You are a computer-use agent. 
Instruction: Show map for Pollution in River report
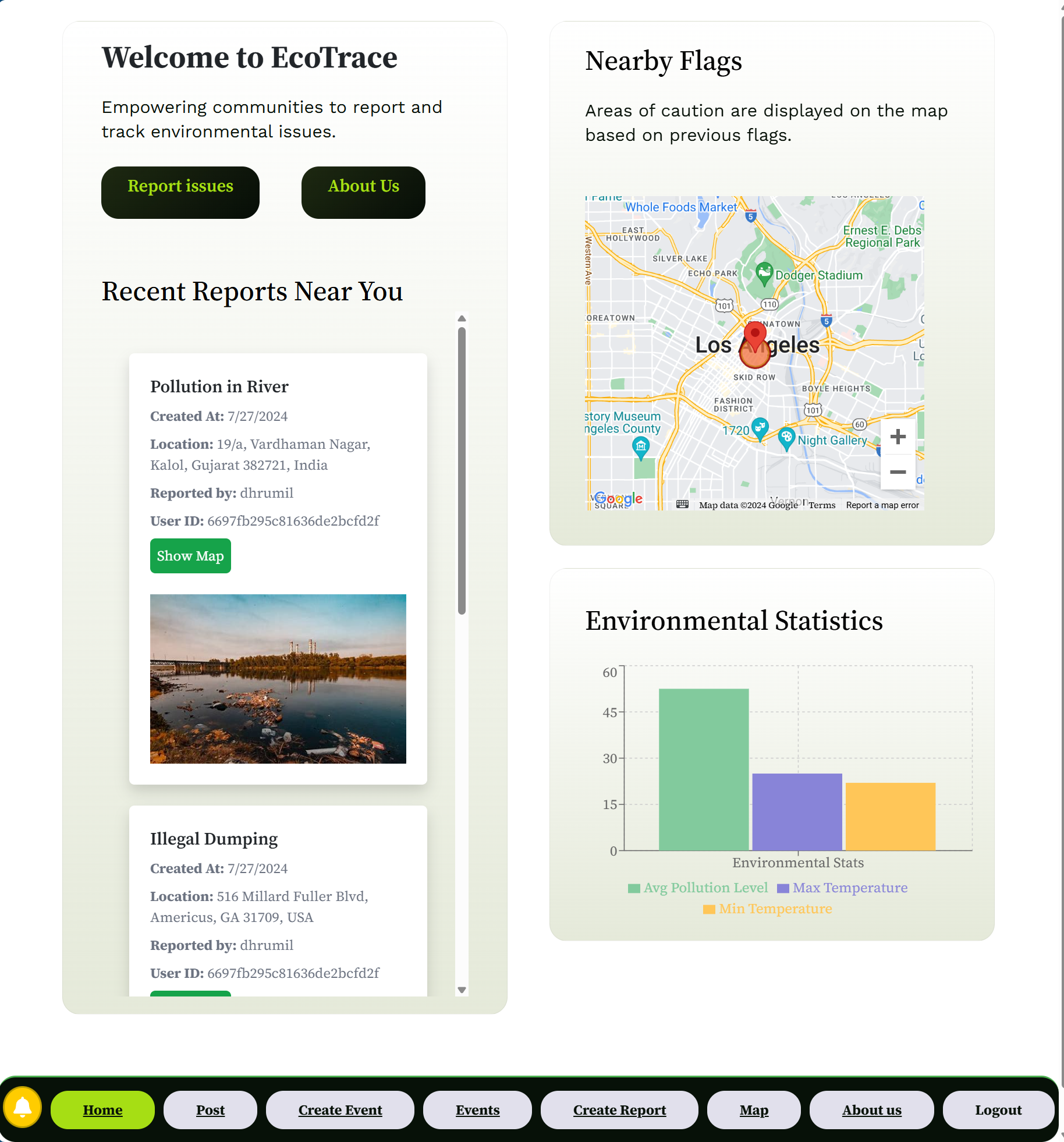[190, 556]
